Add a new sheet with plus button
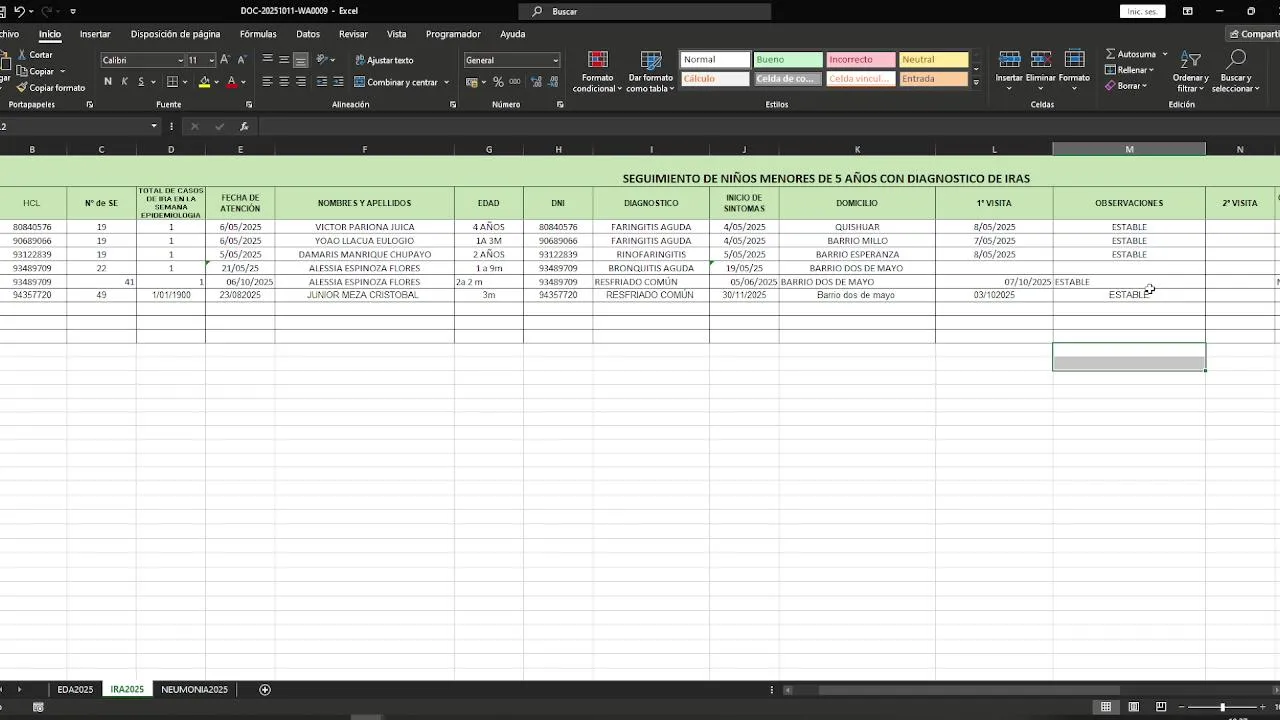 pyautogui.click(x=265, y=689)
